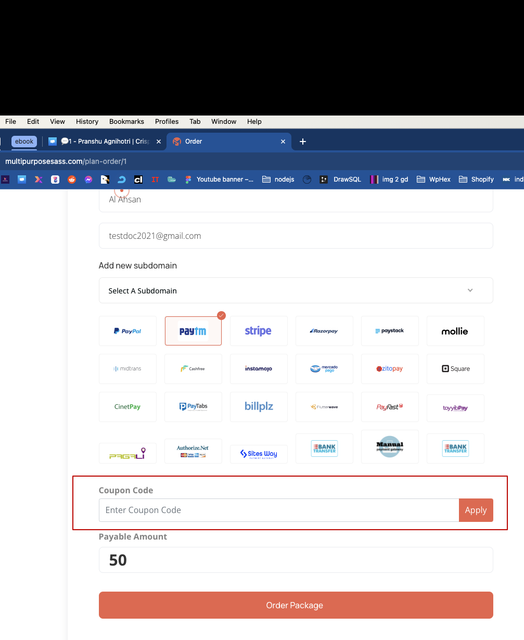Click the Apply coupon button
Viewport: 524px width, 640px height.
tap(476, 510)
